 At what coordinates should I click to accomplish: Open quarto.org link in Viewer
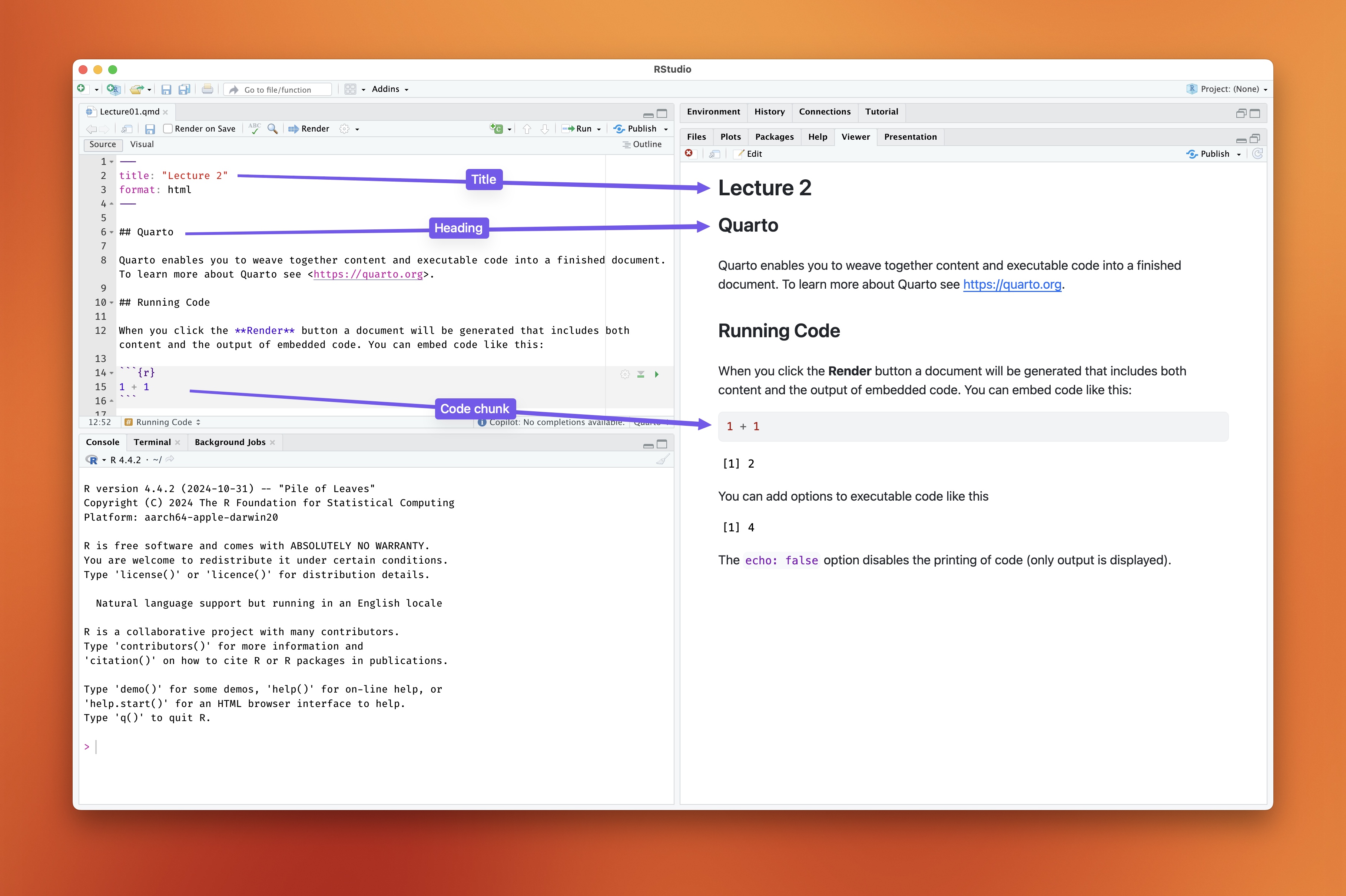click(x=1012, y=285)
